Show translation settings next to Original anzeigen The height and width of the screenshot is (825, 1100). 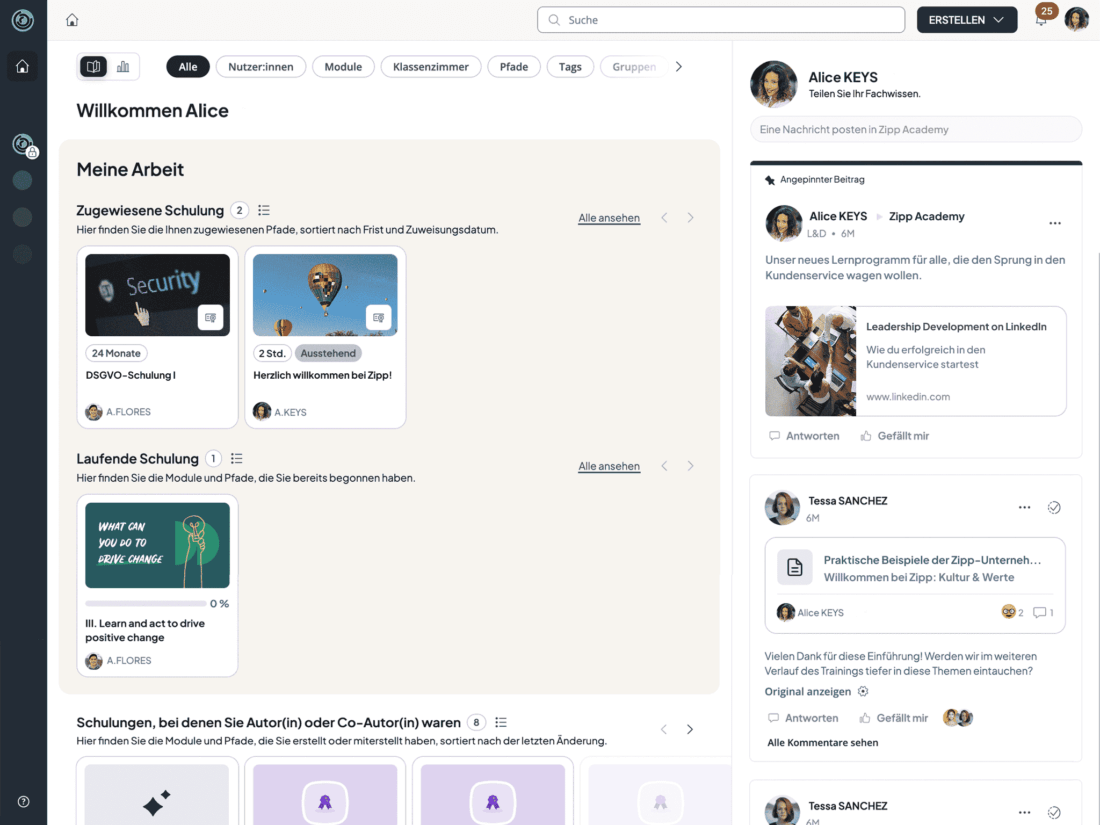(863, 692)
